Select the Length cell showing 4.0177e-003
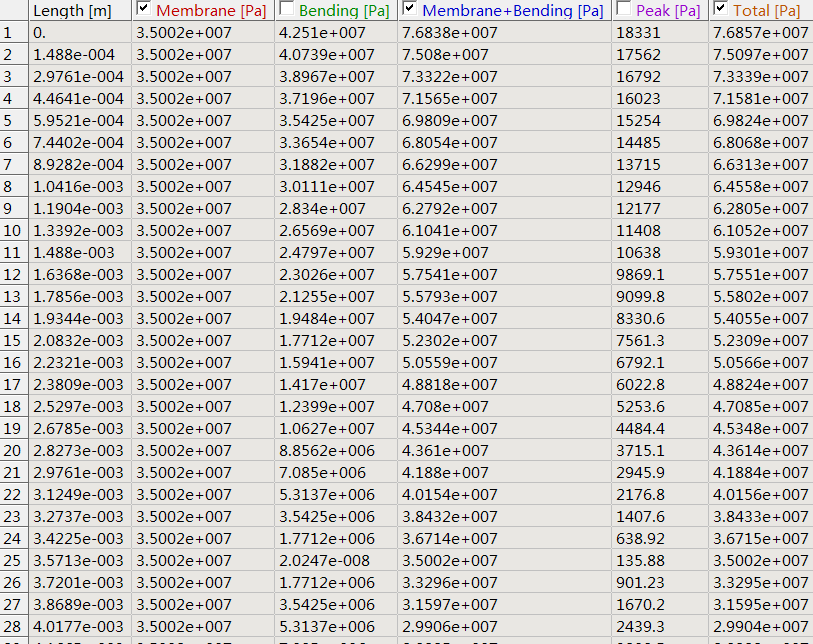This screenshot has width=813, height=644. click(x=78, y=627)
